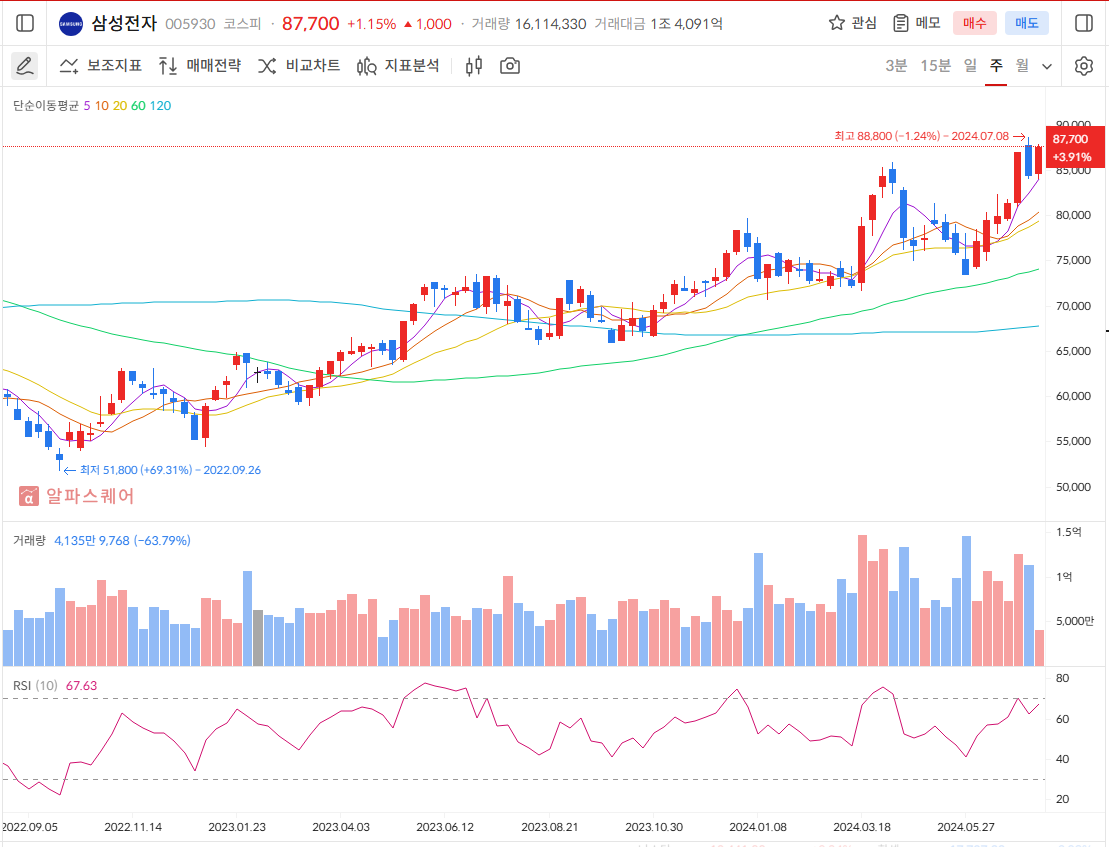
Task: Click the 코스피 market label
Action: click(x=242, y=24)
